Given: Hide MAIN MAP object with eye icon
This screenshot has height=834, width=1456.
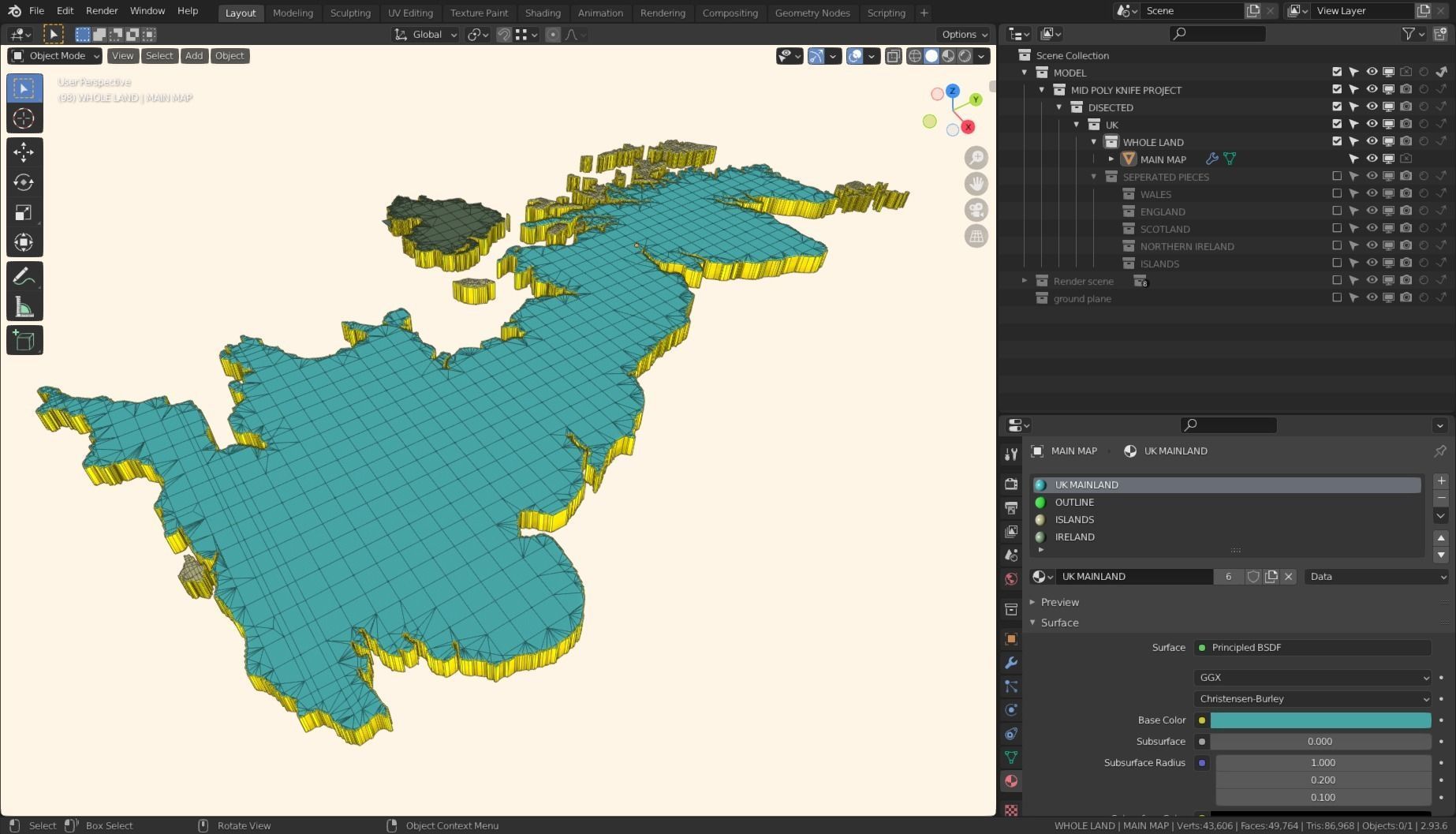Looking at the screenshot, I should click(1372, 159).
